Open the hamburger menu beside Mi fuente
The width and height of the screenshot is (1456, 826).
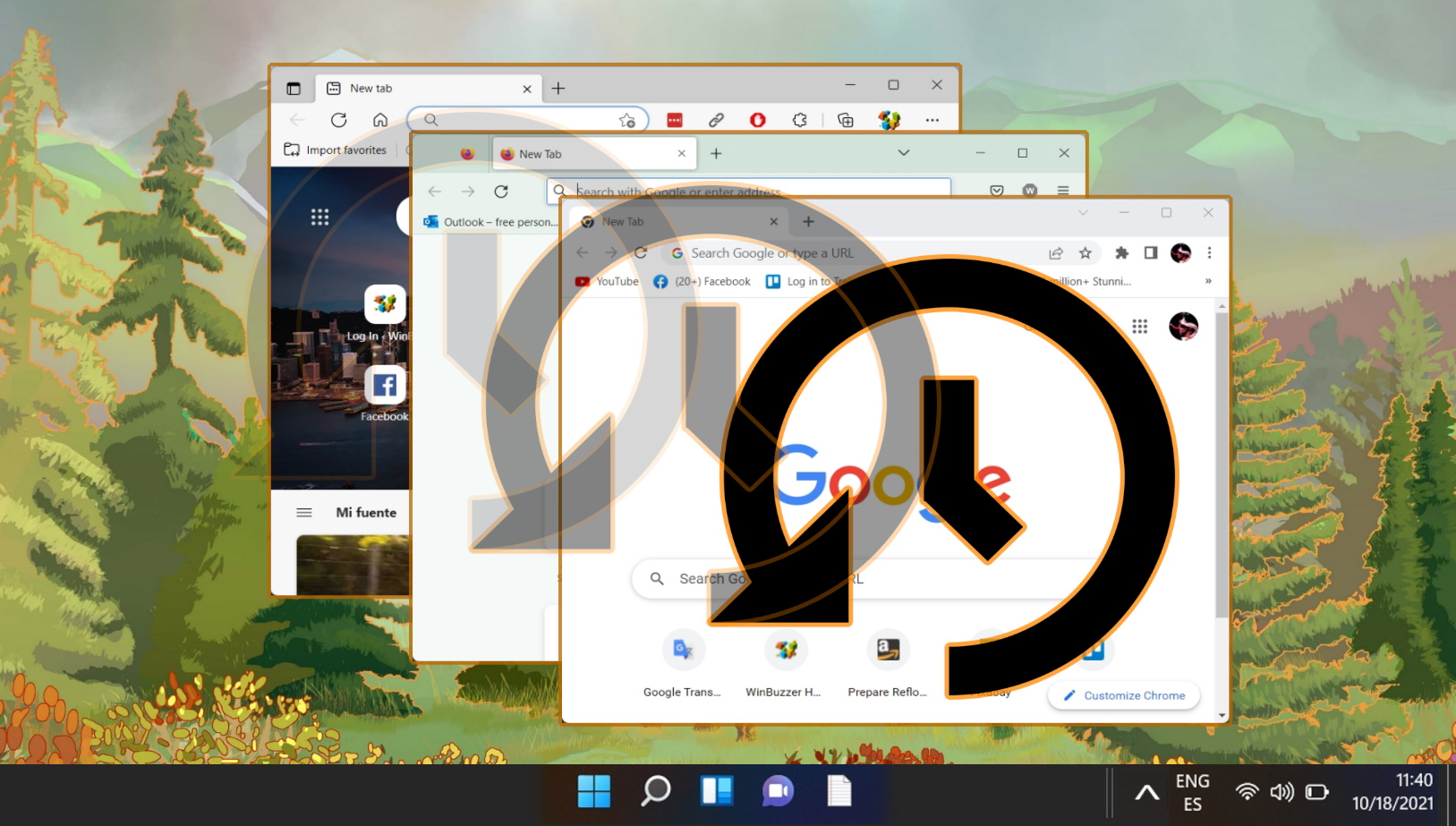pos(304,513)
